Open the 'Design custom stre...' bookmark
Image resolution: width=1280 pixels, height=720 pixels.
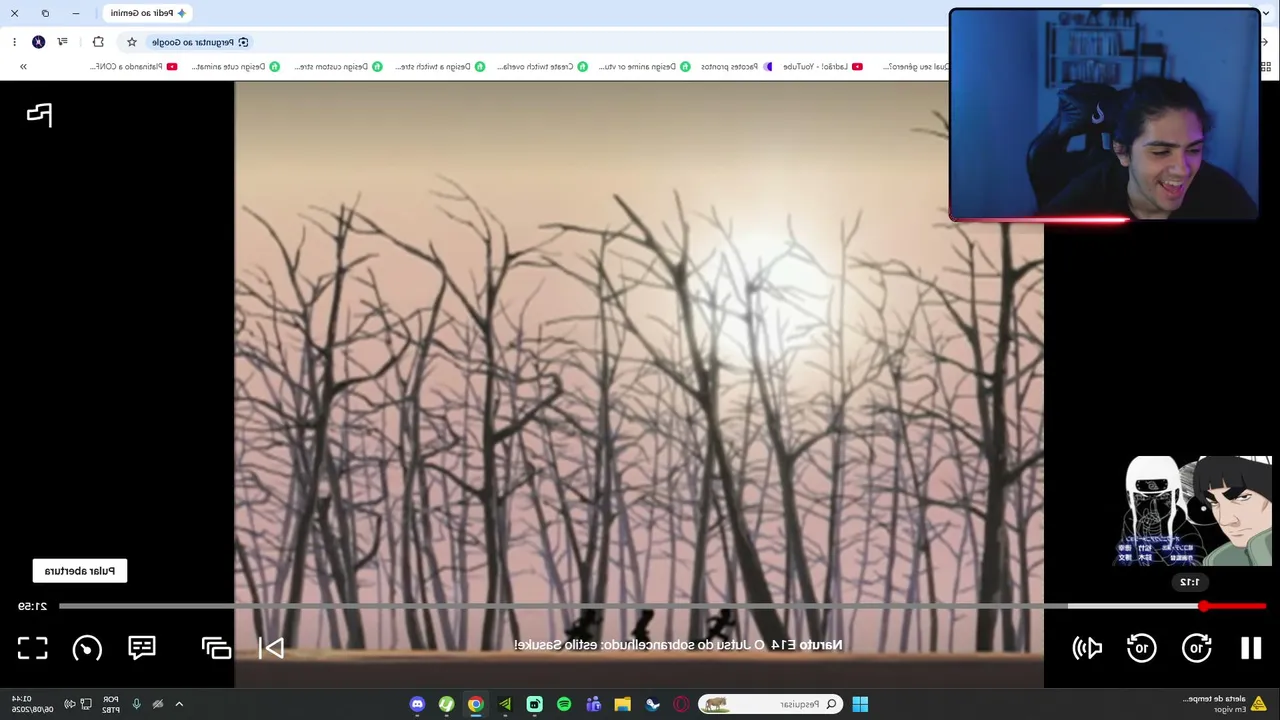(x=338, y=67)
